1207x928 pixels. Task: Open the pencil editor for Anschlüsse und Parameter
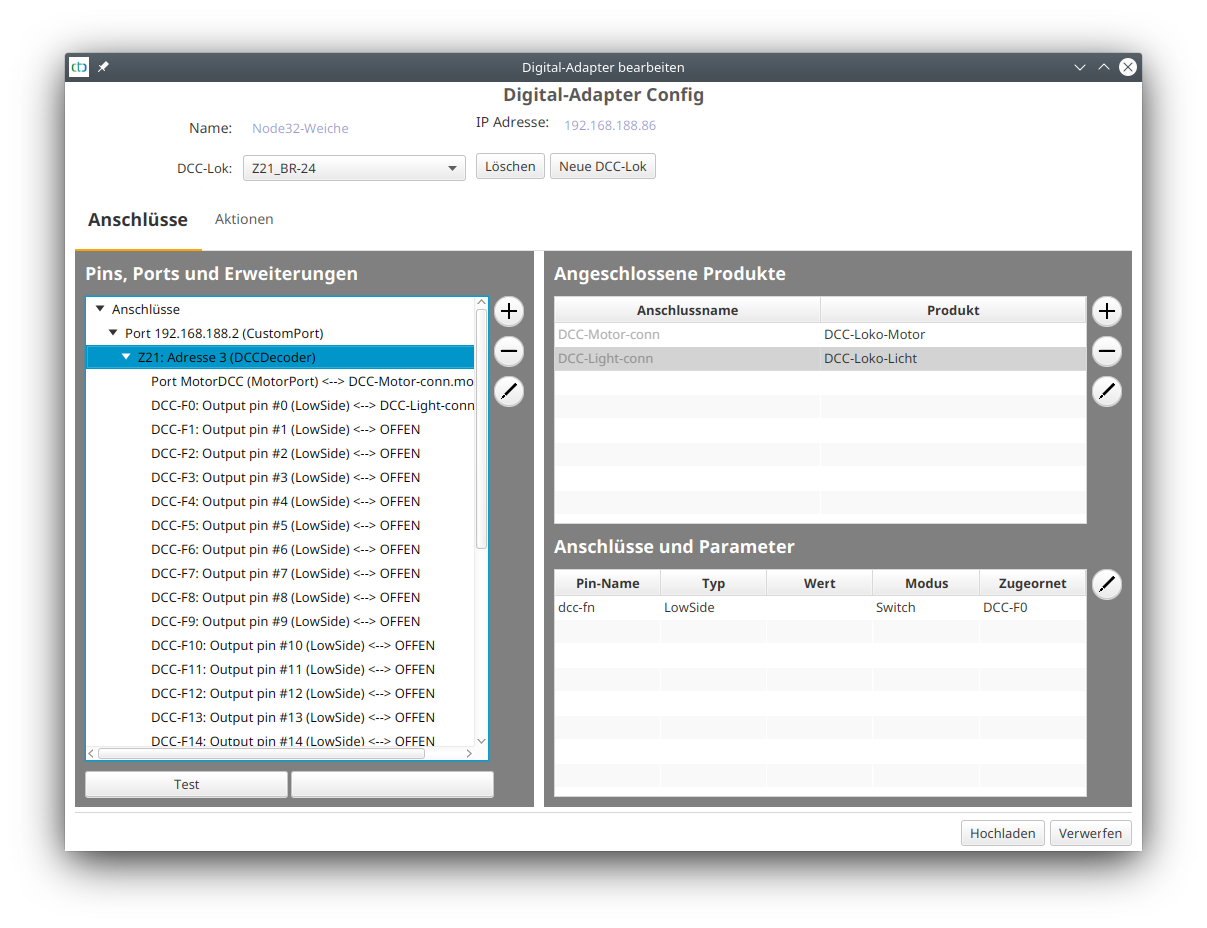click(1106, 584)
